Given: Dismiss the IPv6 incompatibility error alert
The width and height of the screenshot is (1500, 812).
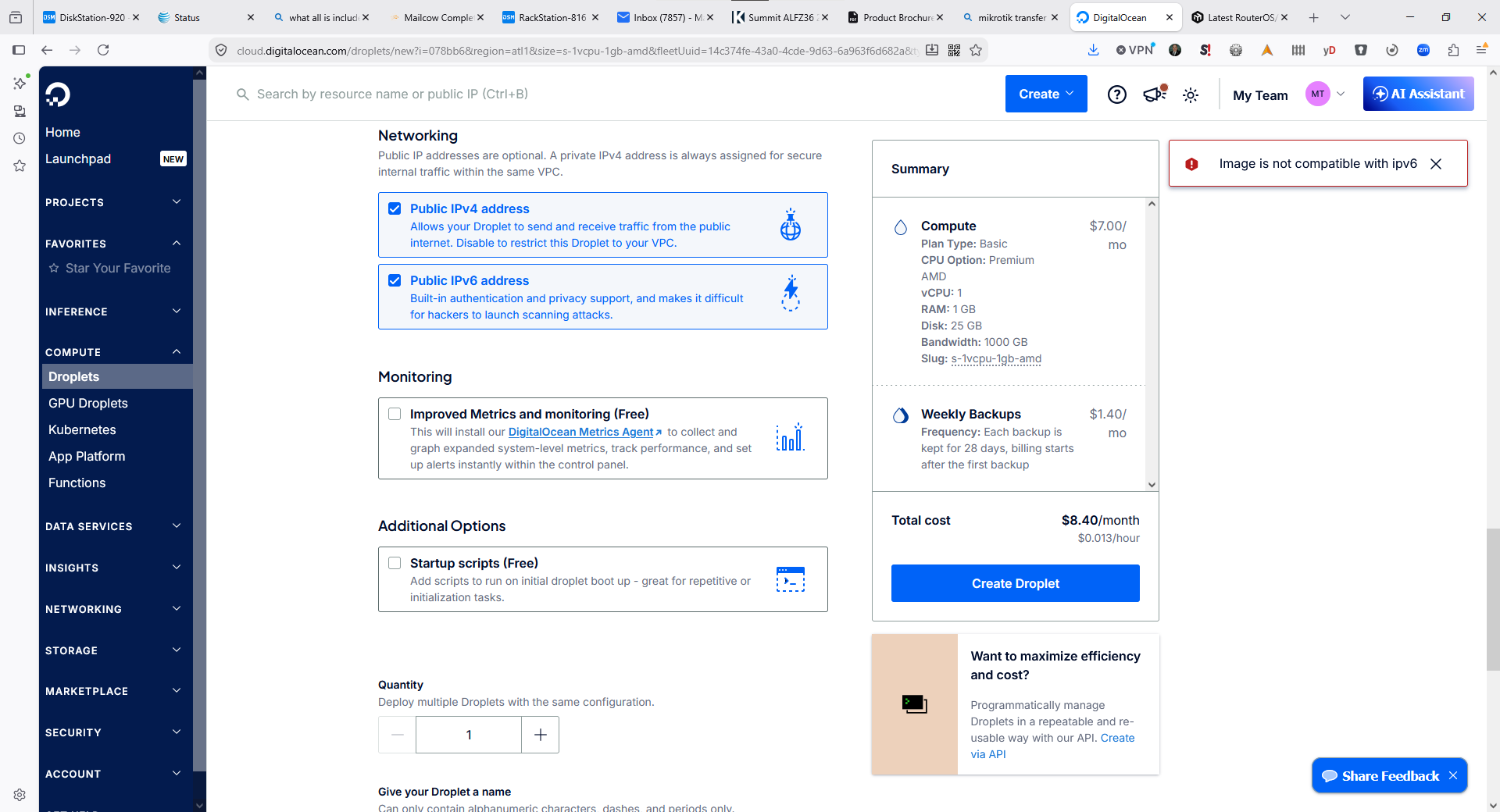Looking at the screenshot, I should (1436, 164).
